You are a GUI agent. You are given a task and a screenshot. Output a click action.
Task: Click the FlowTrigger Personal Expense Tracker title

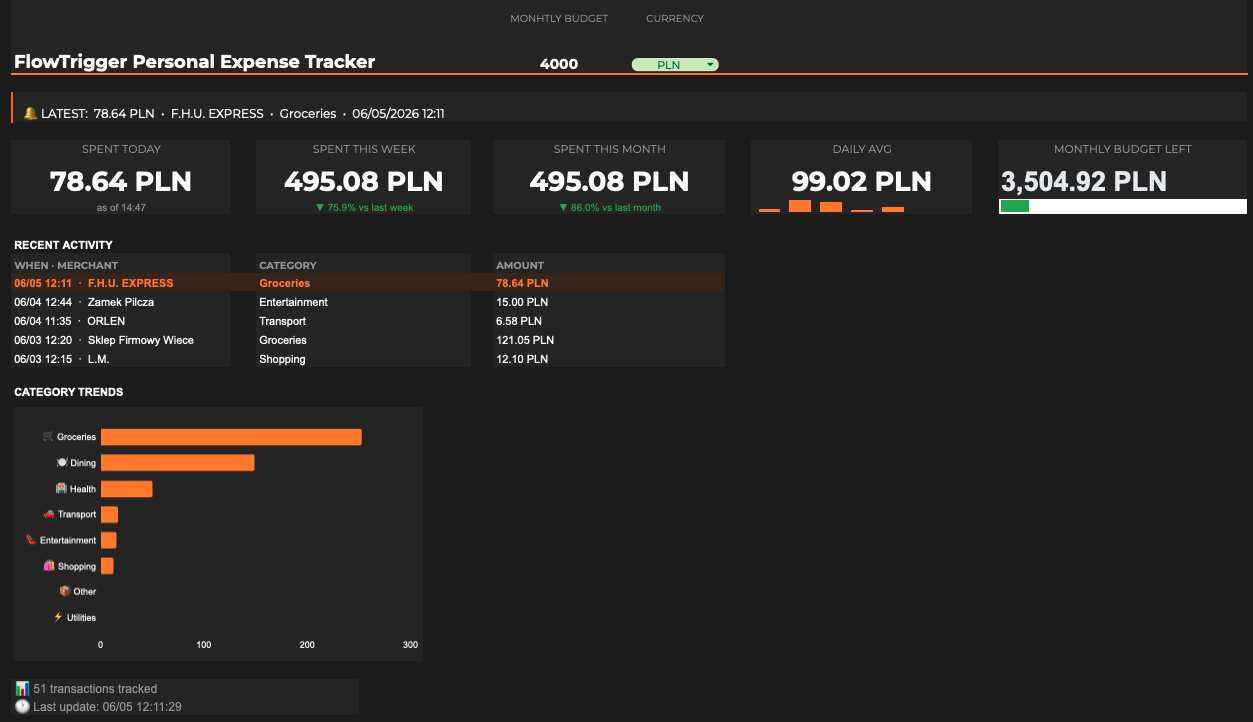tap(194, 62)
